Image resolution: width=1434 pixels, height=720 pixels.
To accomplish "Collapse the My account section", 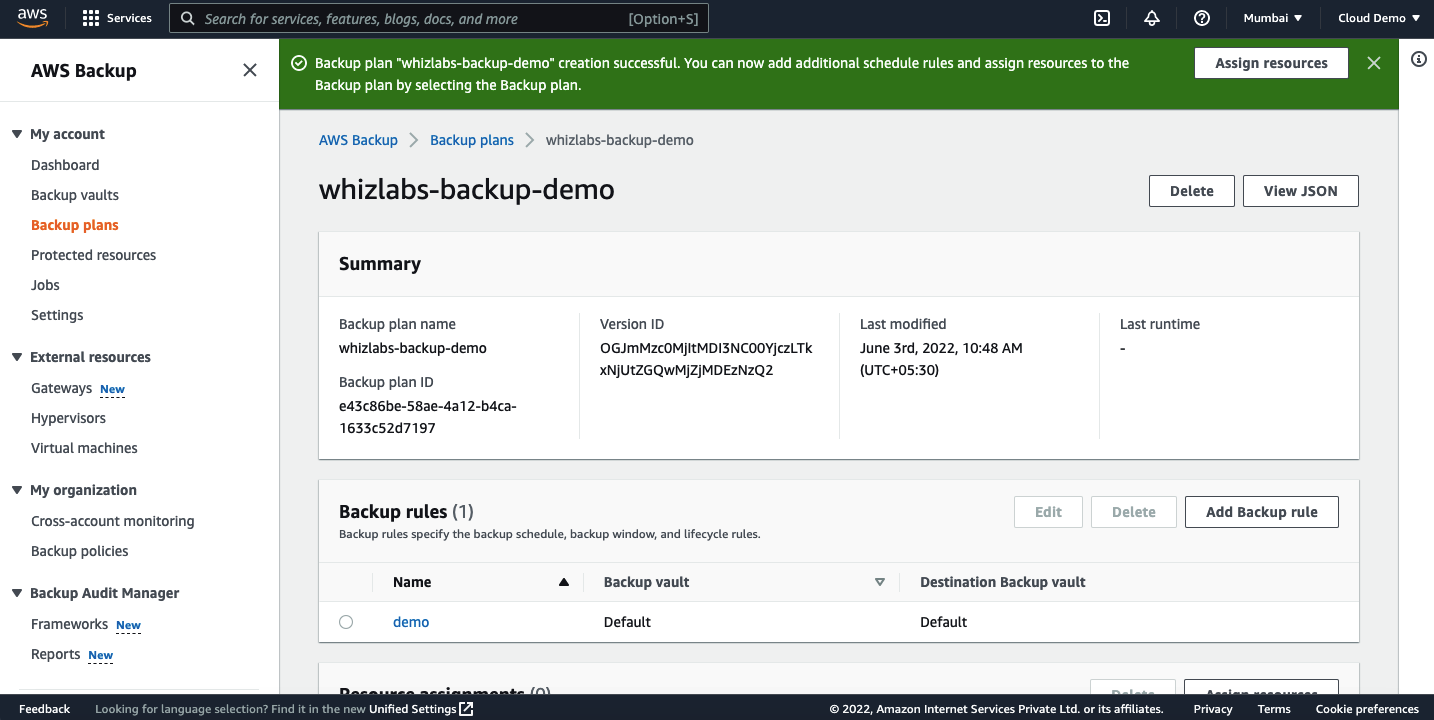I will click(17, 134).
